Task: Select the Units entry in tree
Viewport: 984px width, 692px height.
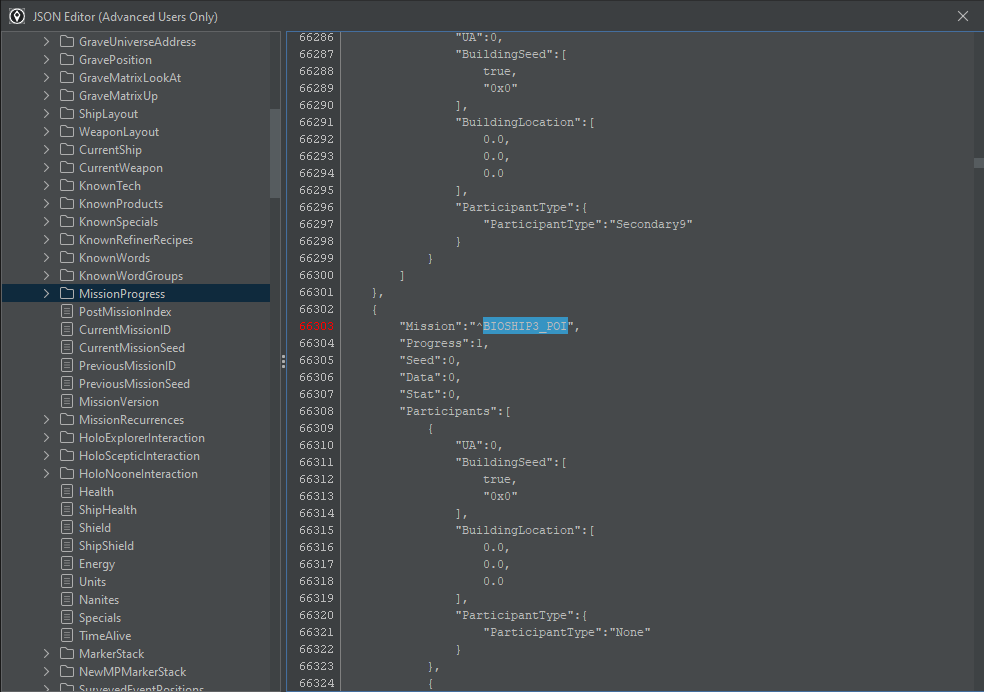Action: pyautogui.click(x=92, y=582)
